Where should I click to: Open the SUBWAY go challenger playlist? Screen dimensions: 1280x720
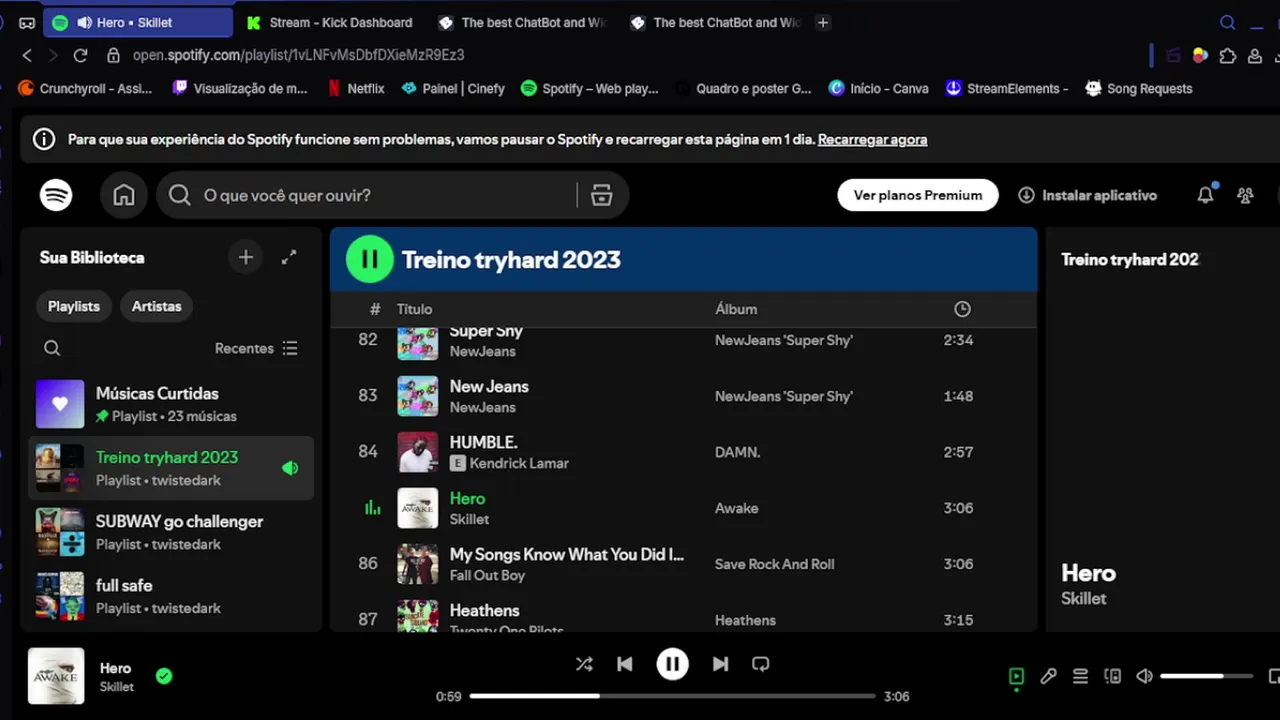[x=171, y=532]
